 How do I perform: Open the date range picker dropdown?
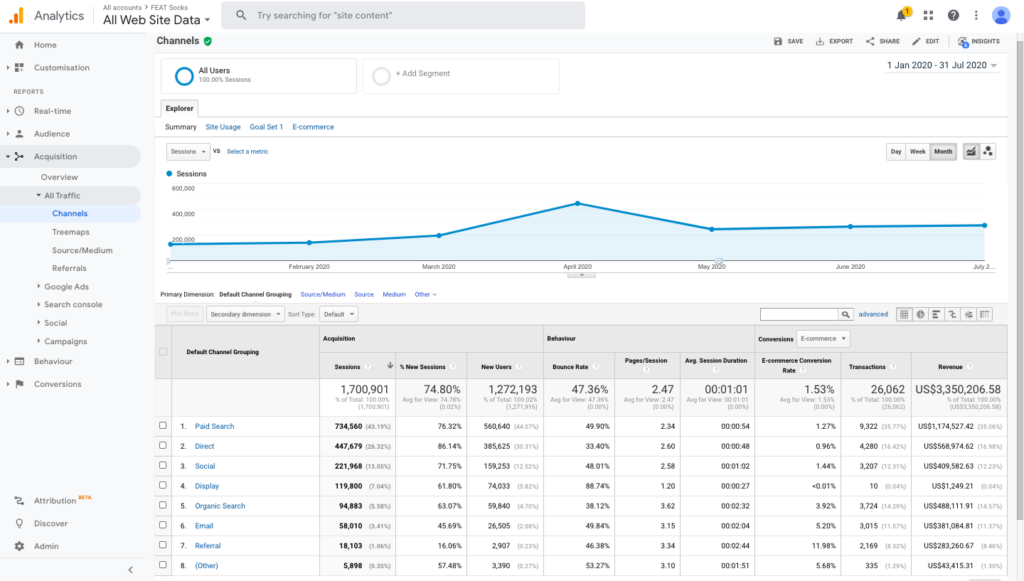click(x=942, y=65)
